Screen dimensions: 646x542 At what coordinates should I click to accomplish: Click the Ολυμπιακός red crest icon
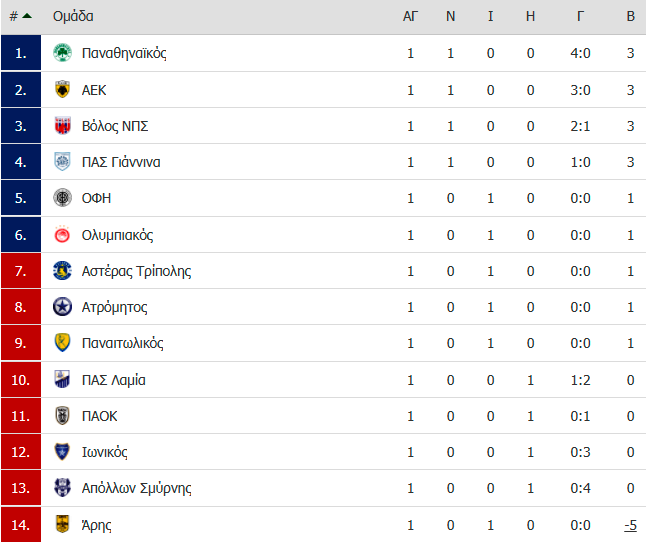tap(62, 234)
